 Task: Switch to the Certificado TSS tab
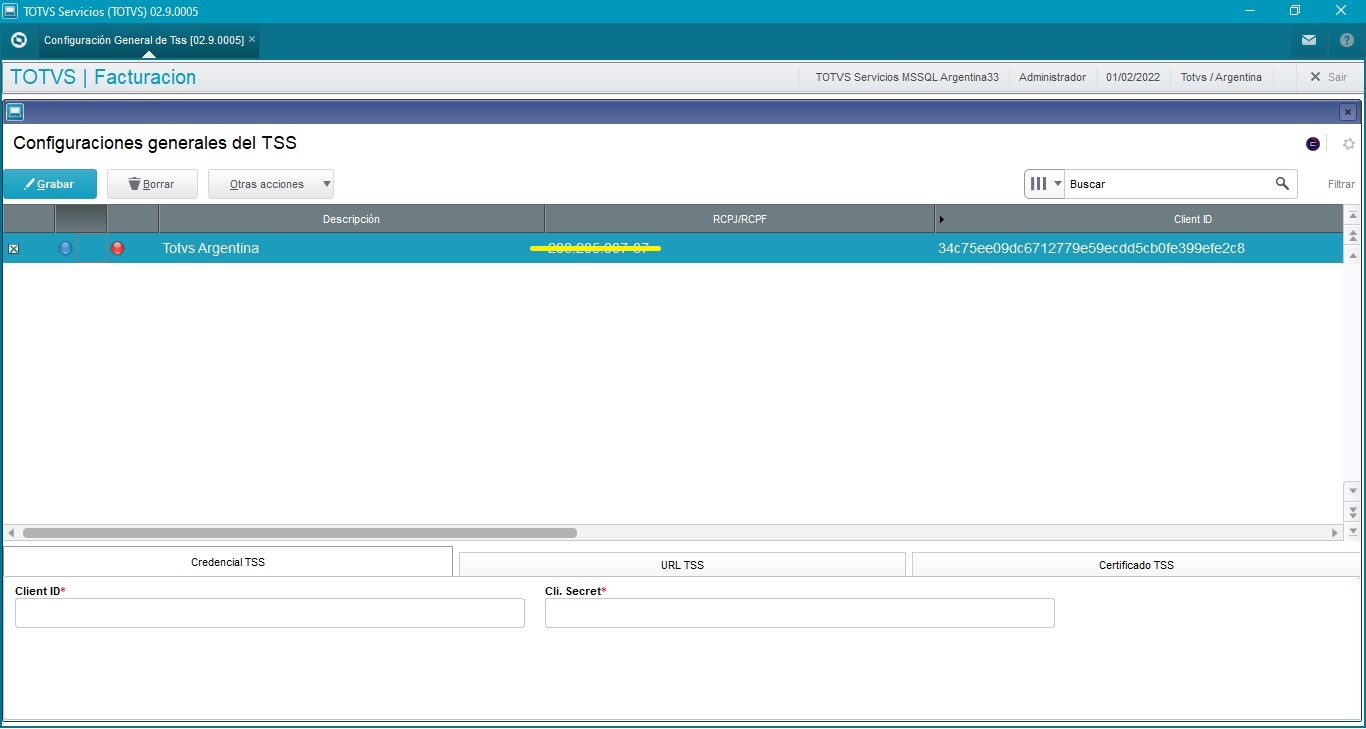[x=1136, y=565]
